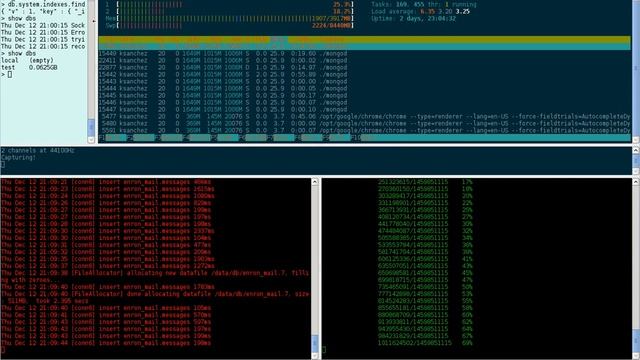Click log line at 21:09:37 insert 1272ms
This screenshot has height=360, width=640.
(x=108, y=266)
